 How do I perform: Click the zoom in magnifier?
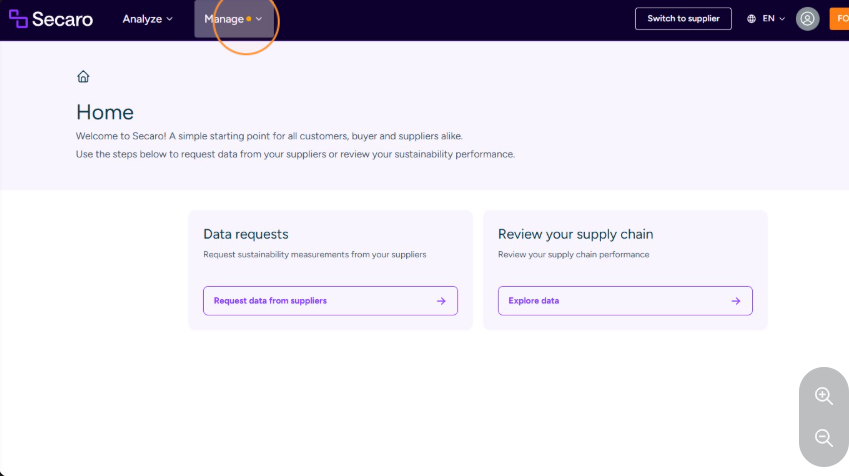pos(824,396)
